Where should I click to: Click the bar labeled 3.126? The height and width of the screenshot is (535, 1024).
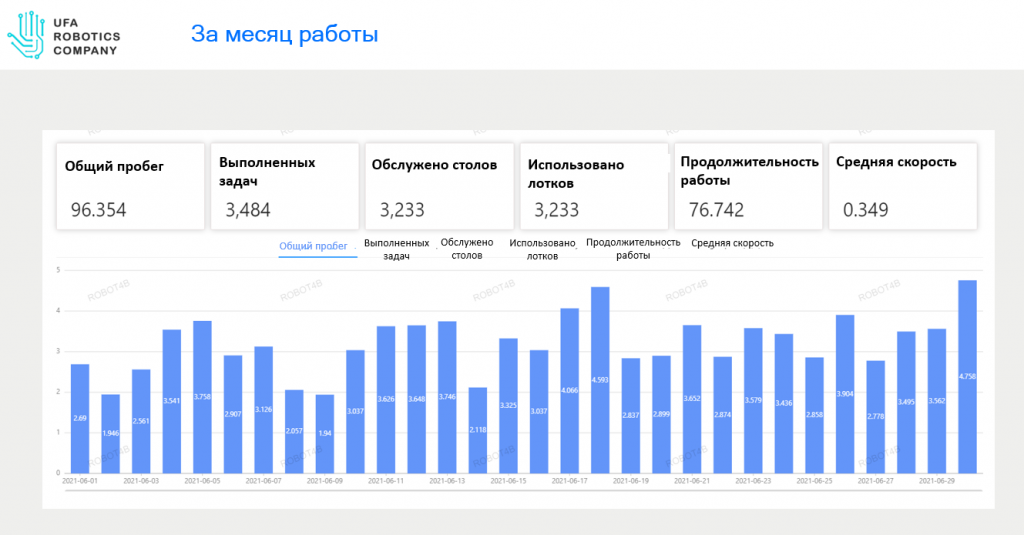[264, 410]
